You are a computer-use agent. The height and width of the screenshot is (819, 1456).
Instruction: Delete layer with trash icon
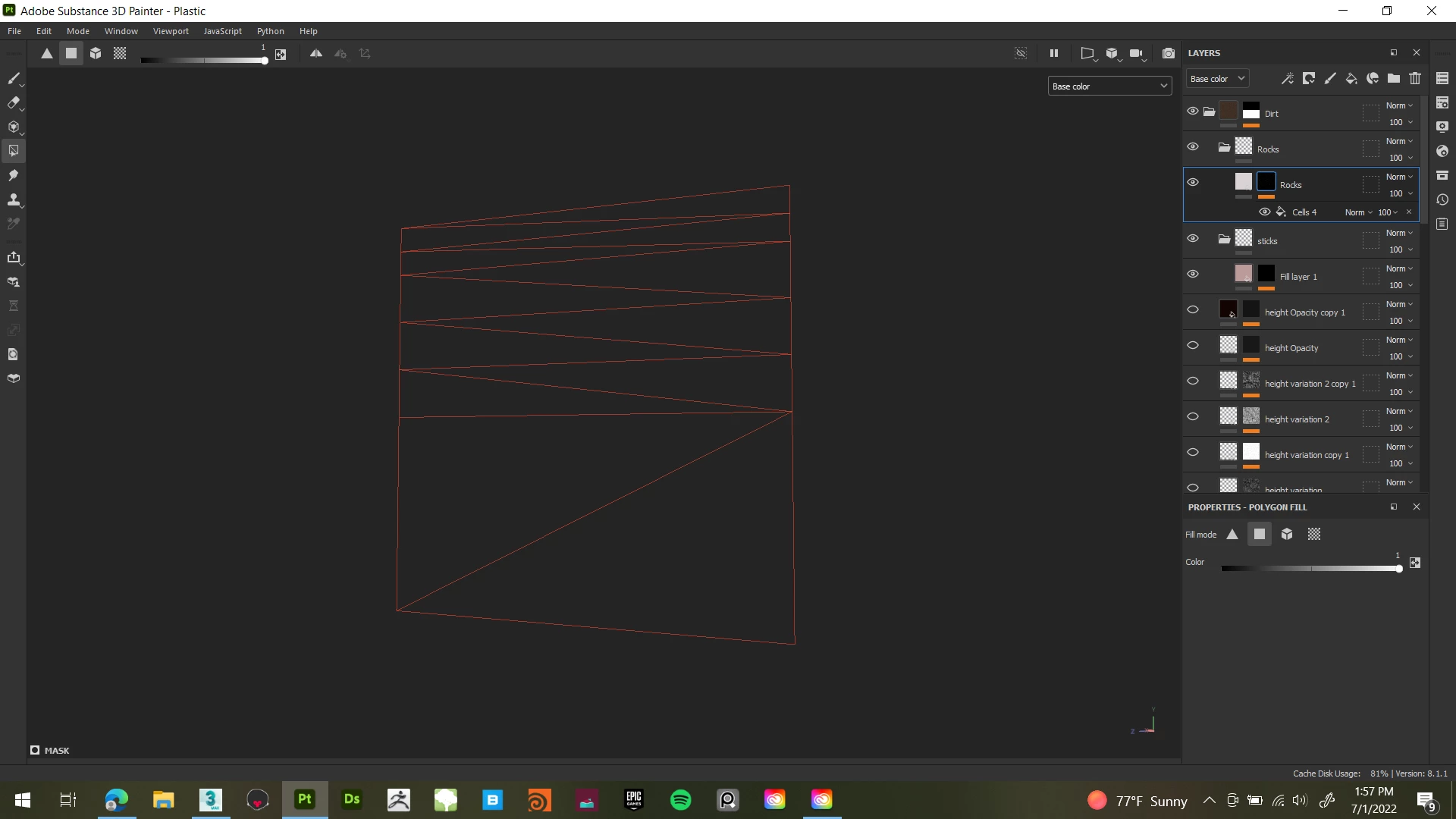pos(1415,78)
